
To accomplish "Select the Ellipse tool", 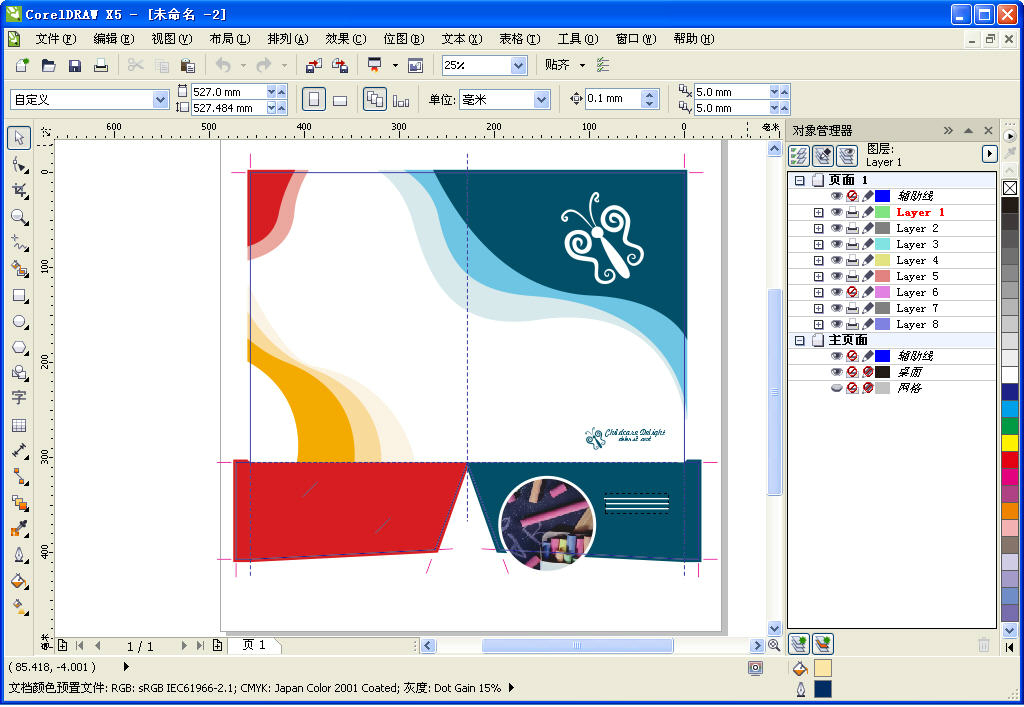I will pyautogui.click(x=18, y=321).
